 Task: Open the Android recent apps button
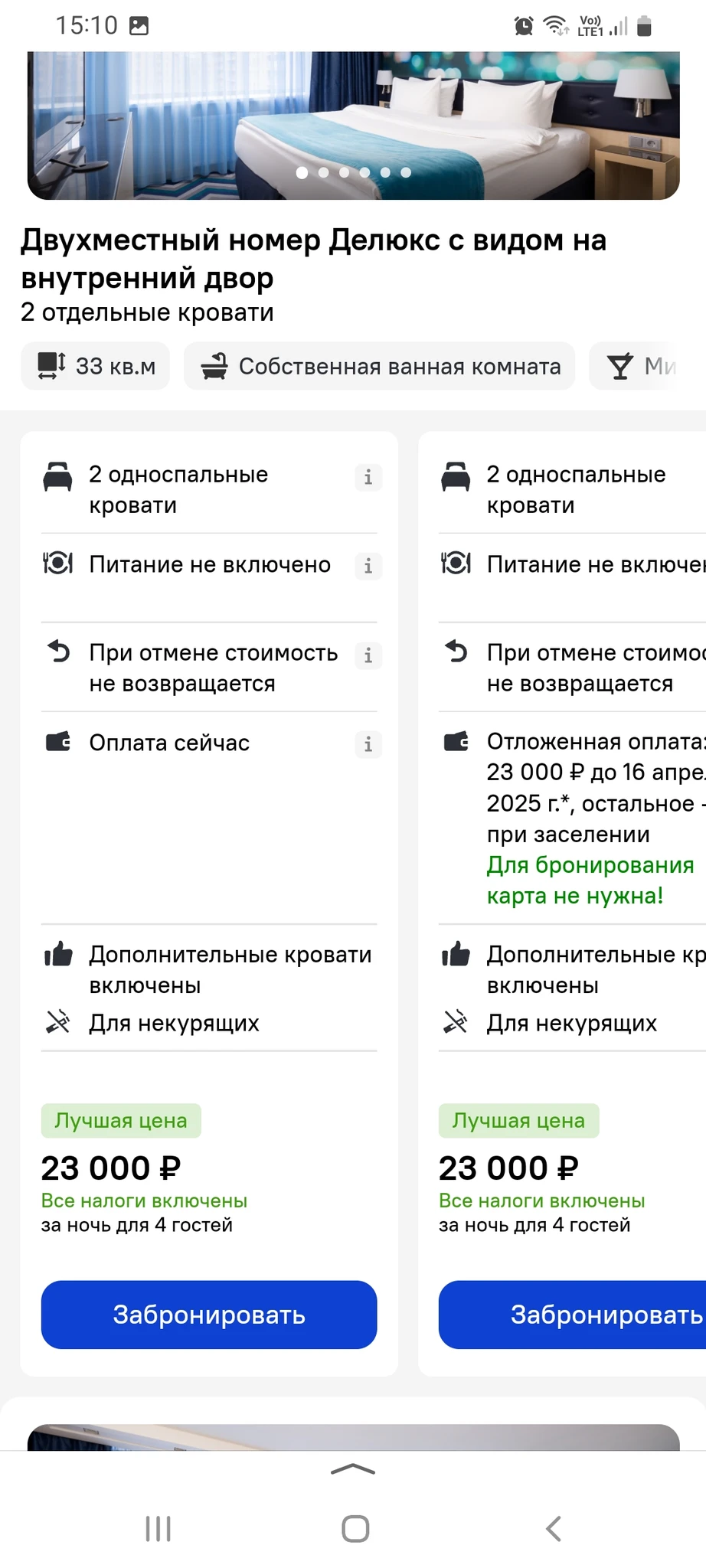click(158, 1528)
